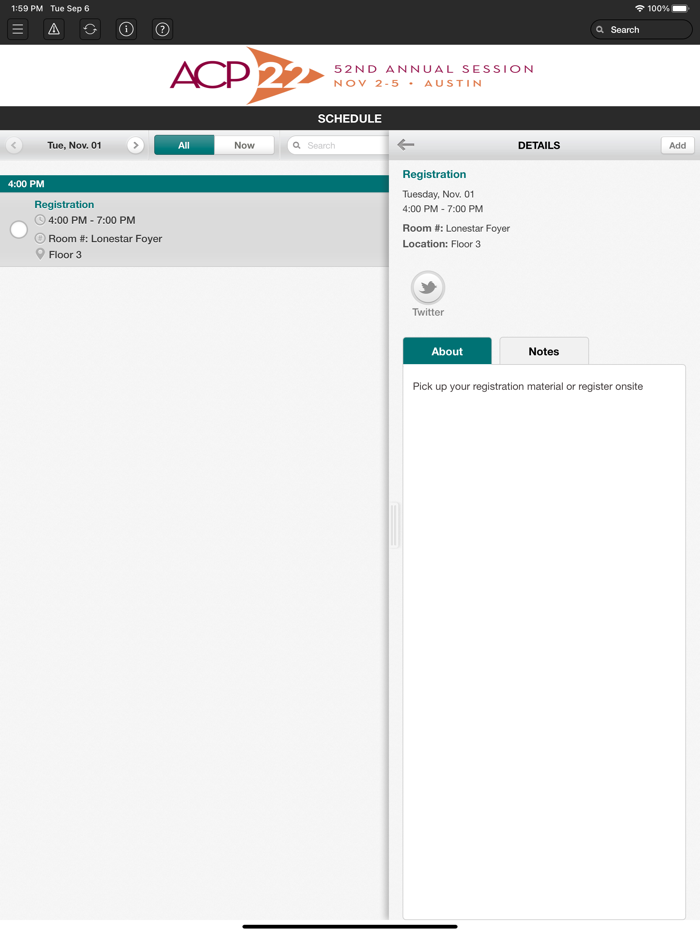Viewport: 700px width, 934px height.
Task: Click the schedule Search box
Action: coord(338,145)
